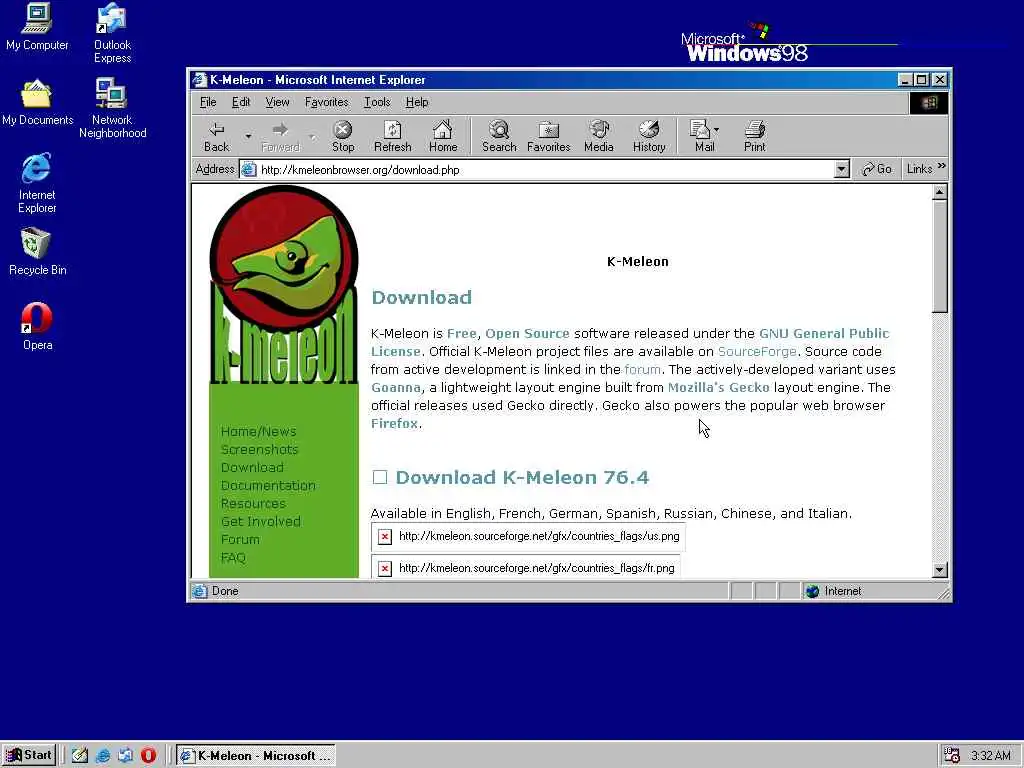The image size is (1024, 768).
Task: Go to the Home page
Action: tap(443, 136)
